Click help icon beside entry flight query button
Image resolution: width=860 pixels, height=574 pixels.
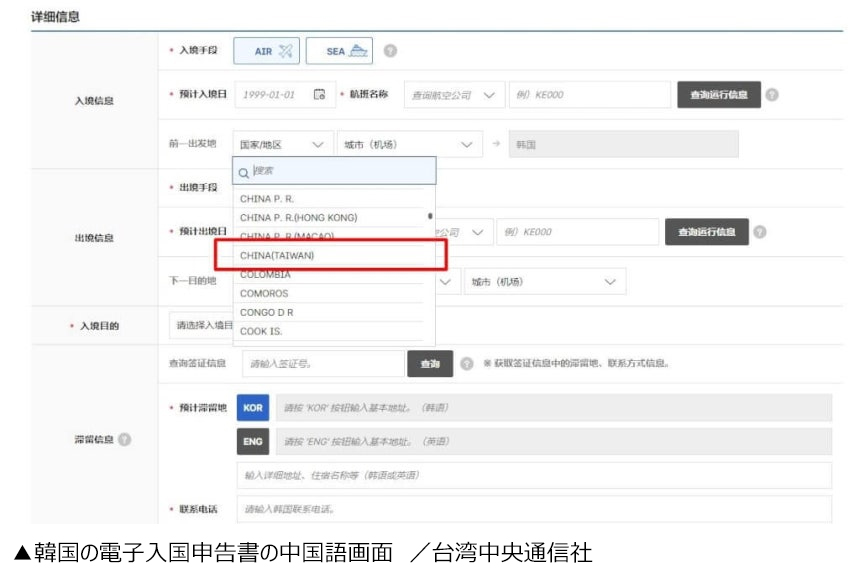tap(772, 95)
